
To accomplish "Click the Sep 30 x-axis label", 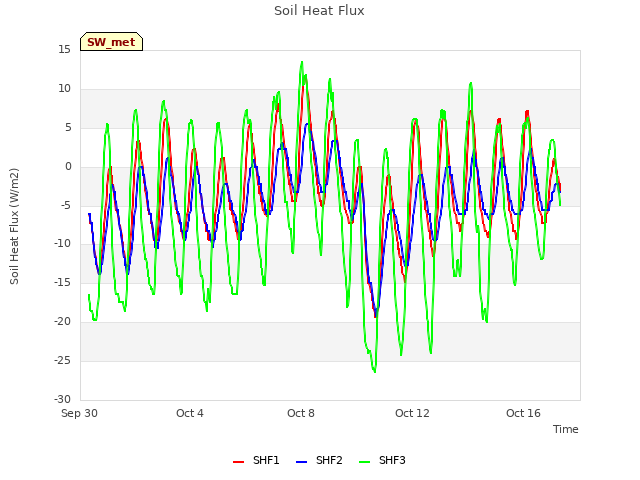I will [x=79, y=413].
